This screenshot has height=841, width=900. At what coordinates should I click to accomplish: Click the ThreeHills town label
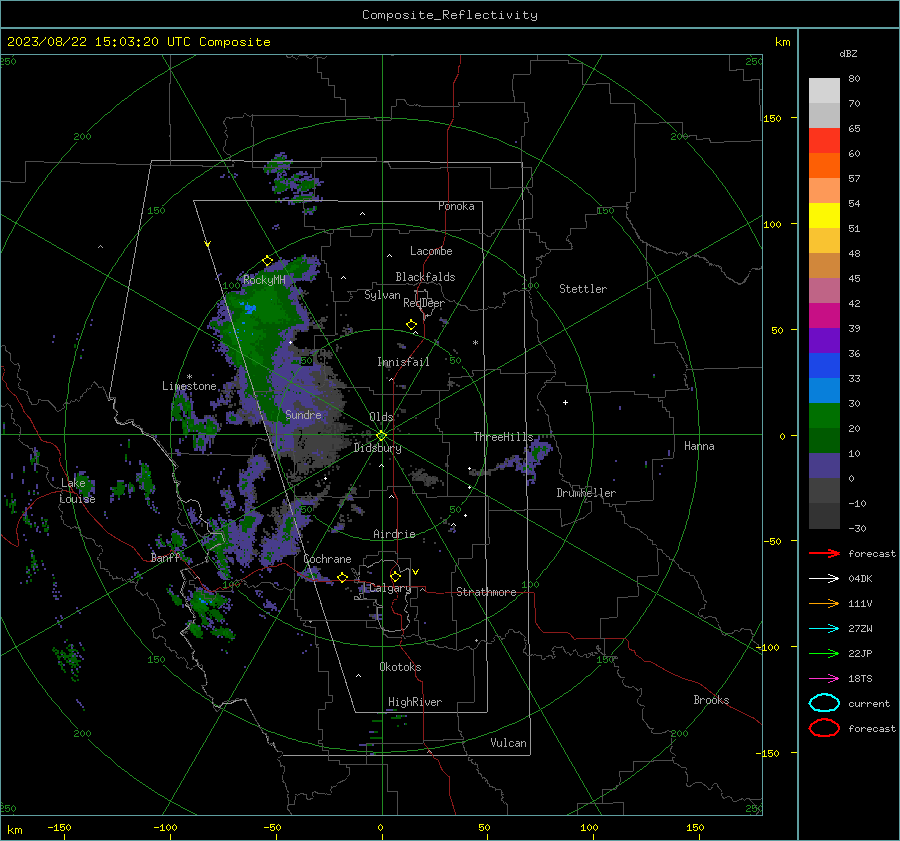click(x=503, y=437)
